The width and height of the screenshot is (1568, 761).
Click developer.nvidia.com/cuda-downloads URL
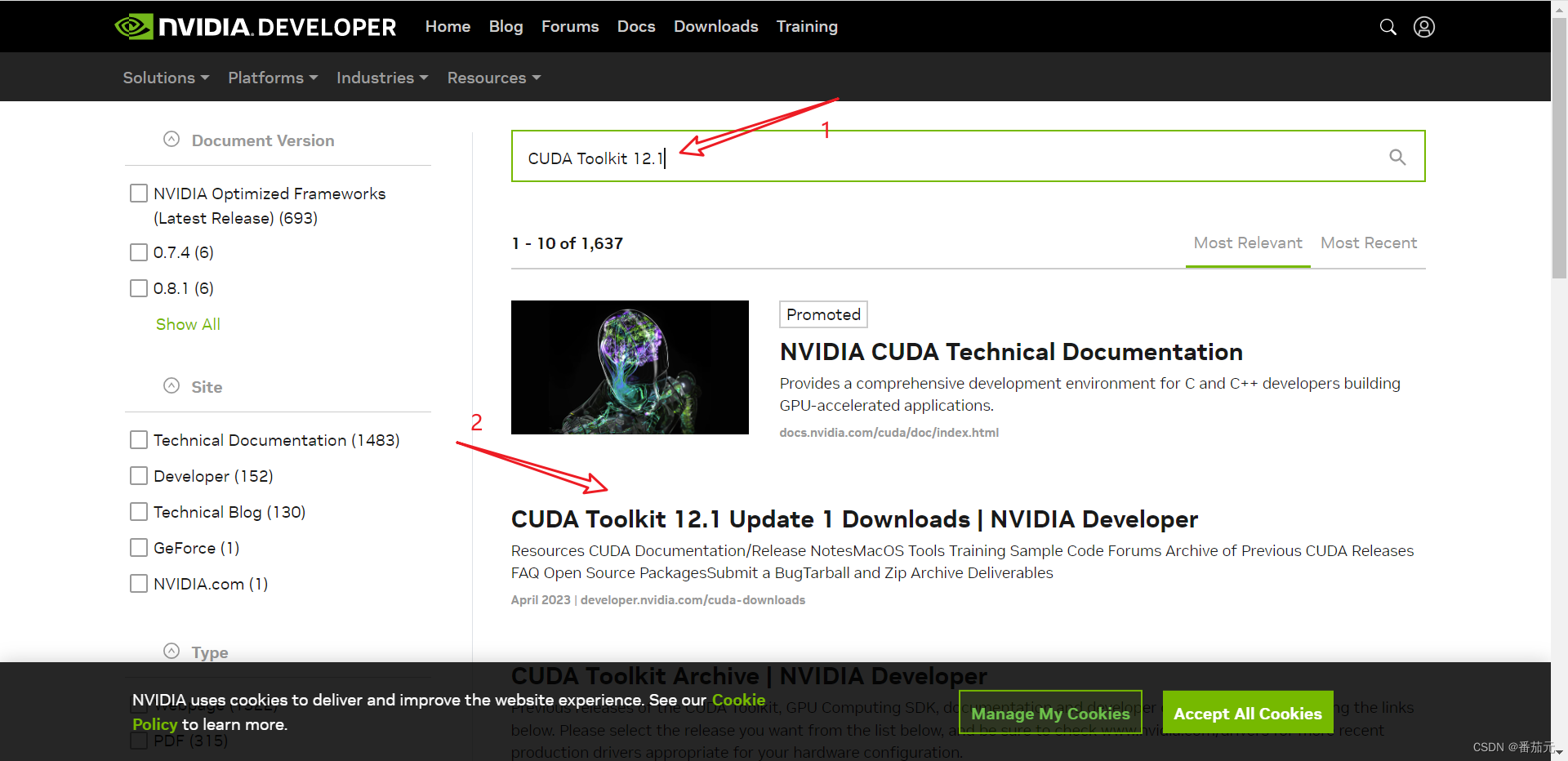coord(693,600)
